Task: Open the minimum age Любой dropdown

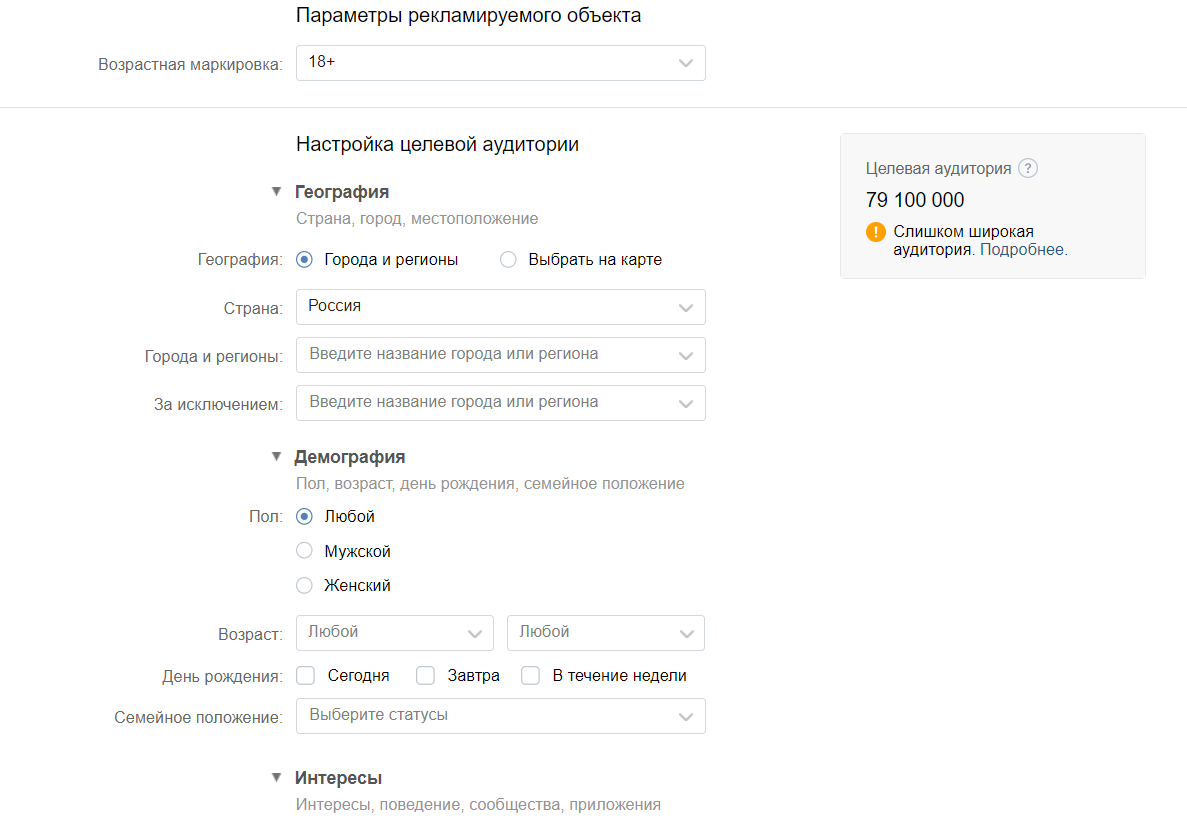Action: [x=394, y=633]
